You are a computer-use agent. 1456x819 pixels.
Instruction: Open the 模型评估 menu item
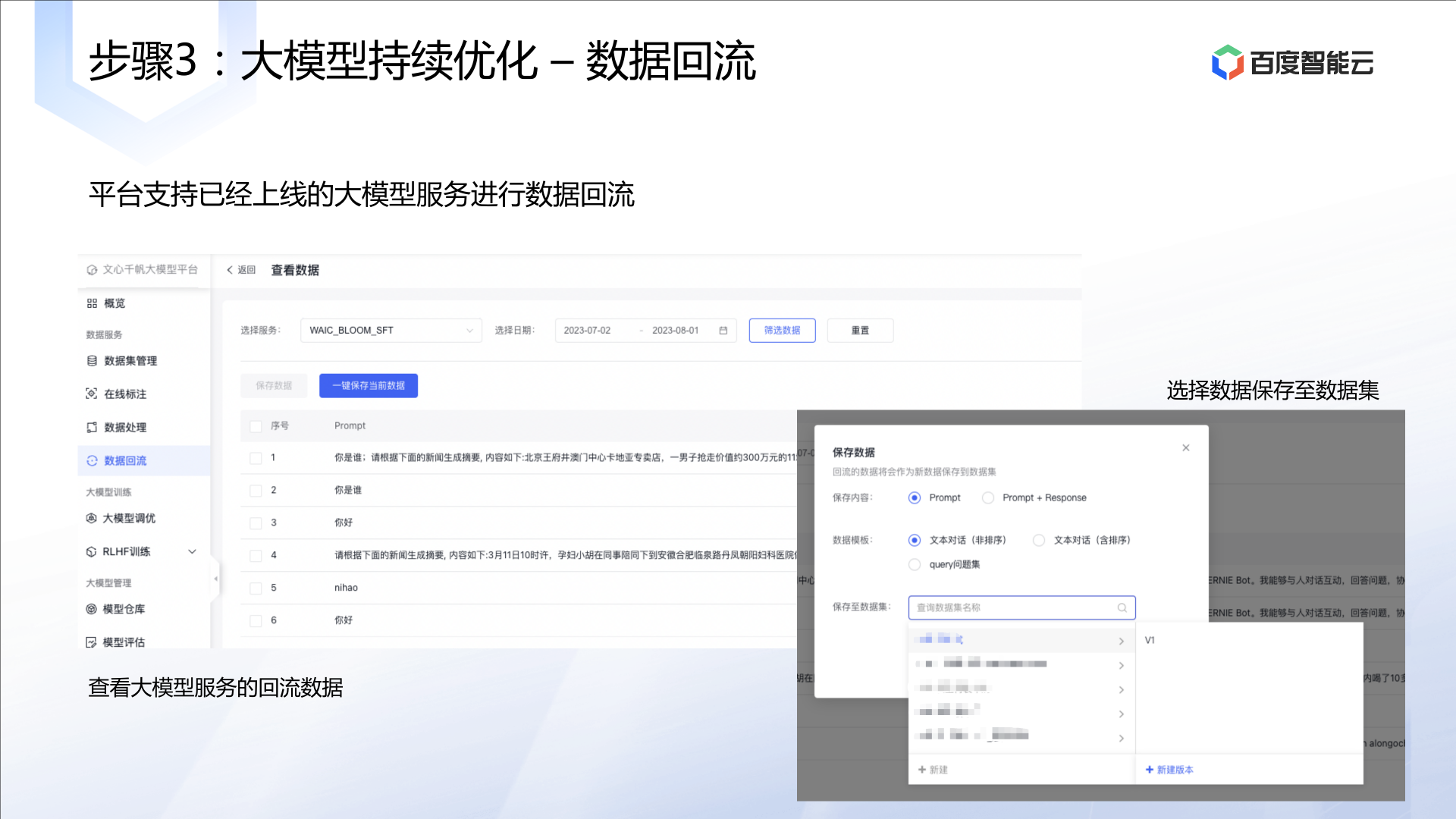pyautogui.click(x=144, y=641)
